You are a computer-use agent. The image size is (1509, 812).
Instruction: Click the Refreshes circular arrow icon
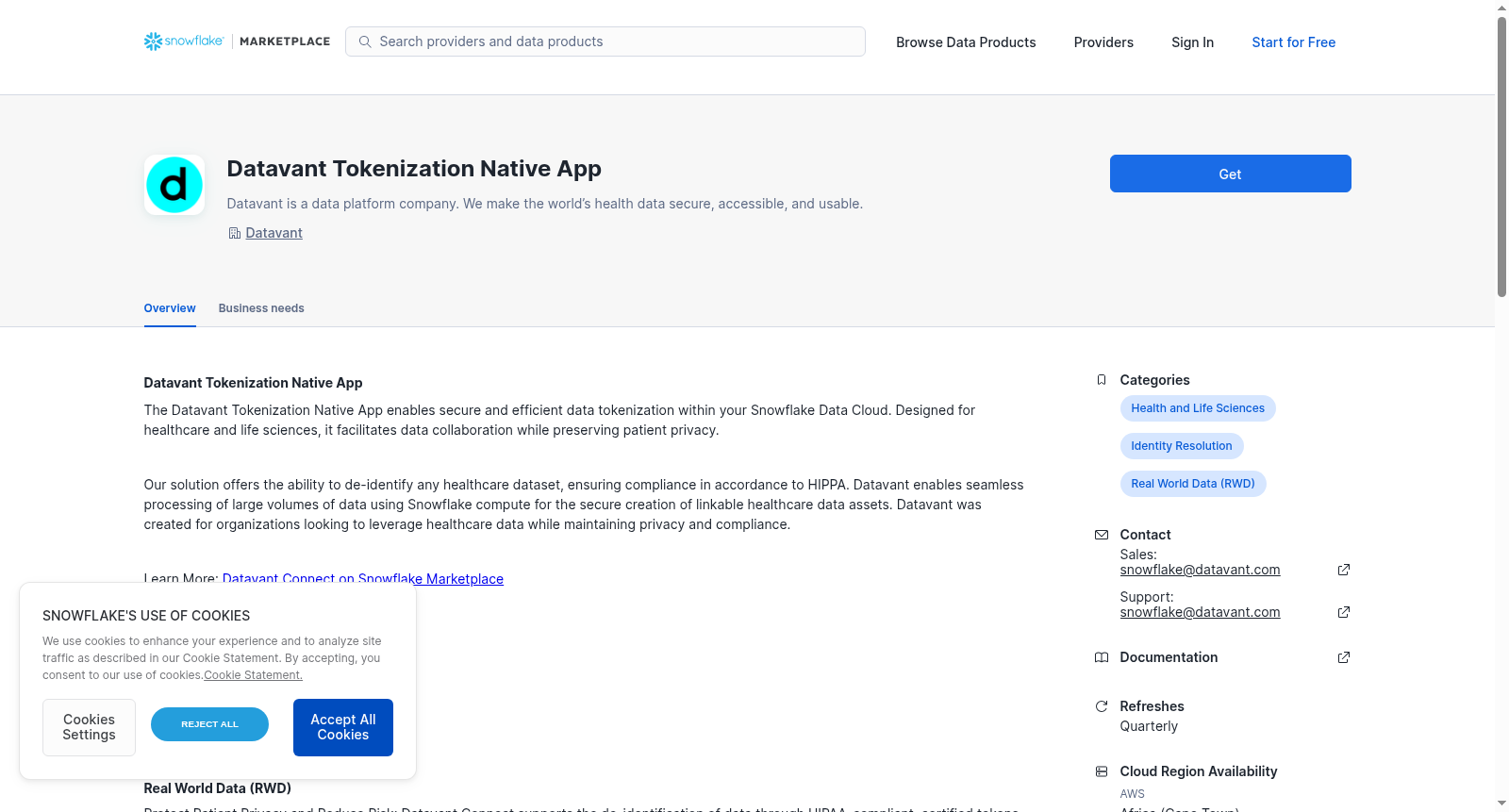coord(1102,706)
